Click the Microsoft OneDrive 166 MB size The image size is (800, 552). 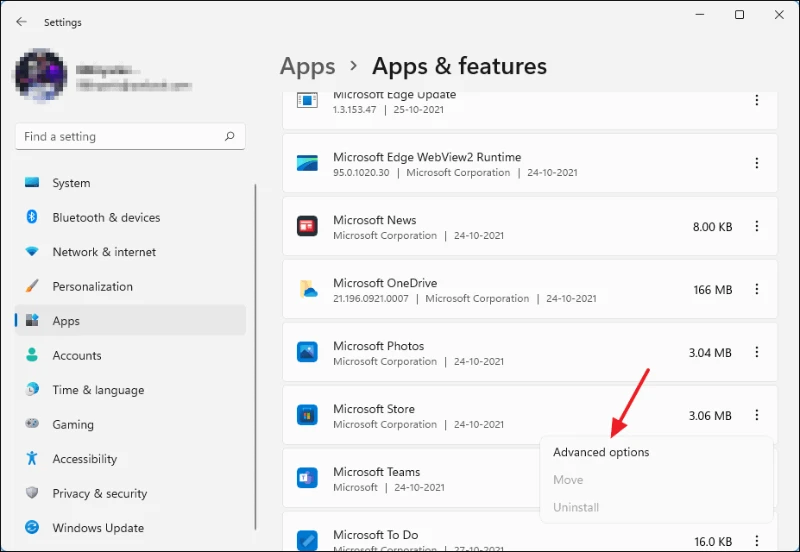coord(713,290)
